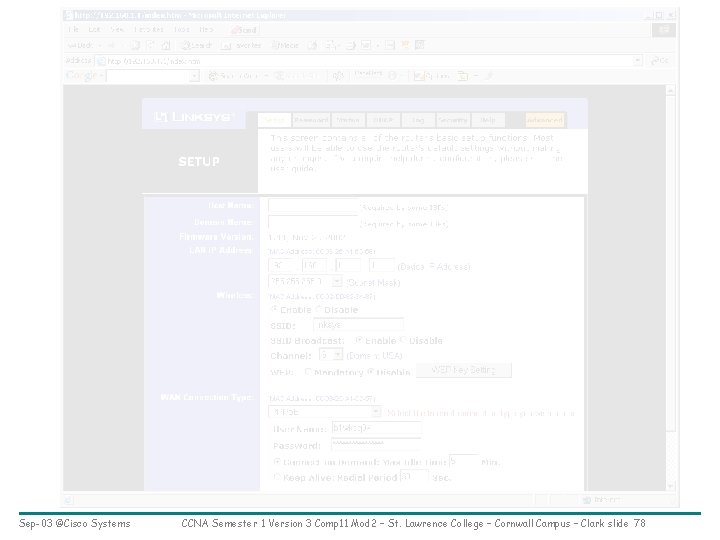Select Wireless Disable radio button
Viewport: 720px width, 540px height.
[x=319, y=309]
